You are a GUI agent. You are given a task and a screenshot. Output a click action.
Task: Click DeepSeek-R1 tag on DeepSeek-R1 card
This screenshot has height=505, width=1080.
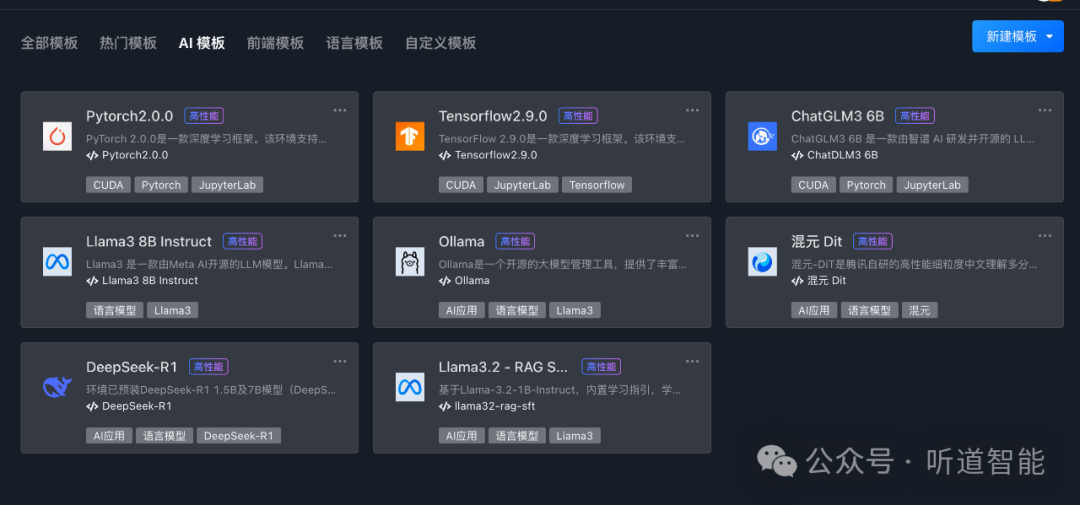coord(238,435)
